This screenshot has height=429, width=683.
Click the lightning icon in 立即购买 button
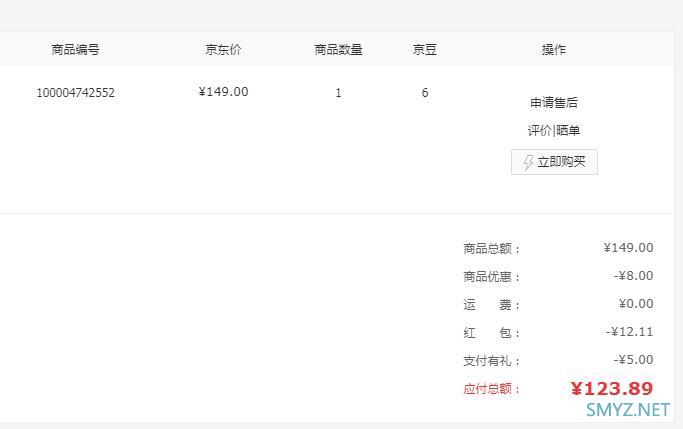[x=528, y=162]
